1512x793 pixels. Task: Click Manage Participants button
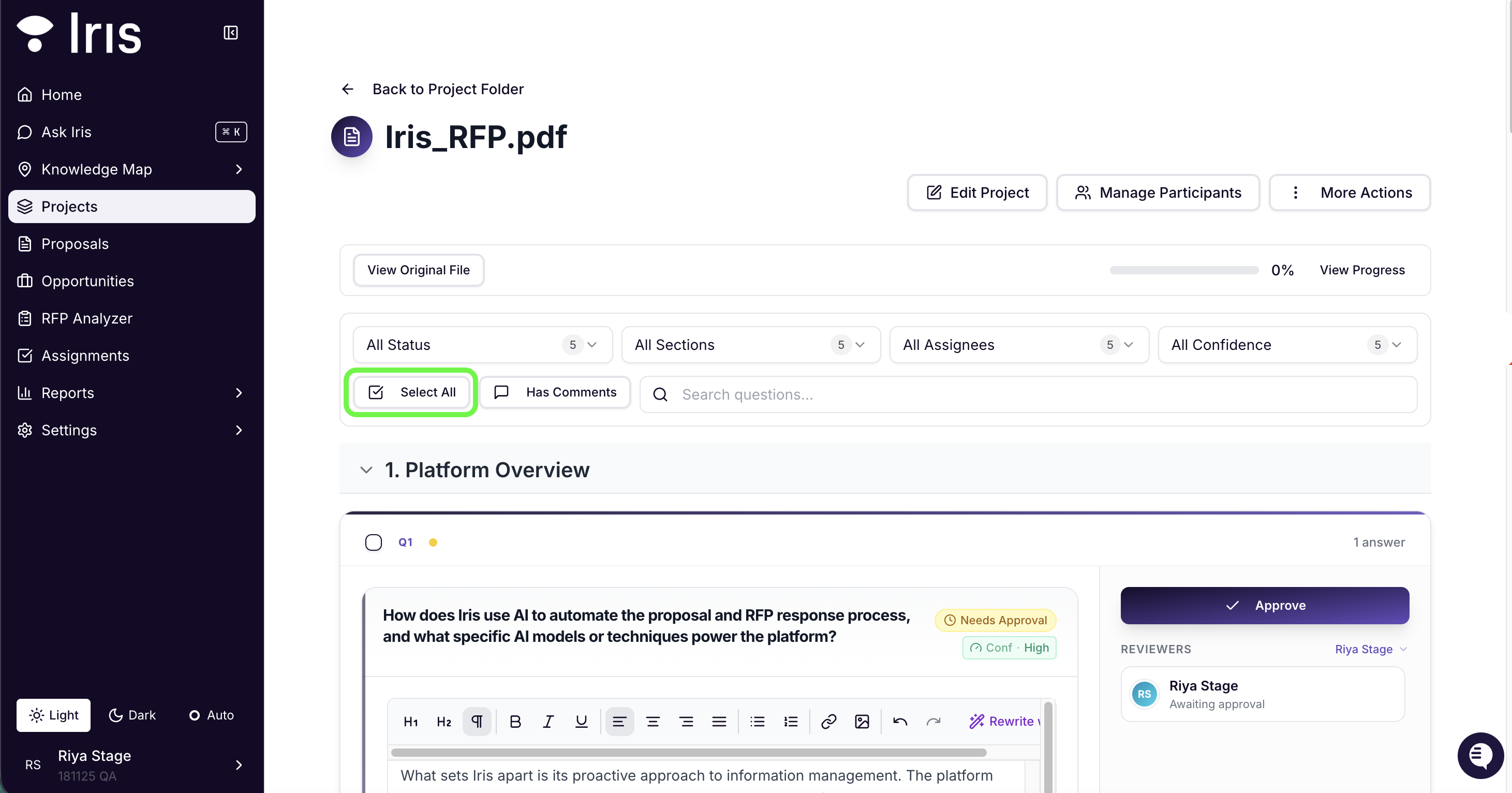tap(1158, 193)
